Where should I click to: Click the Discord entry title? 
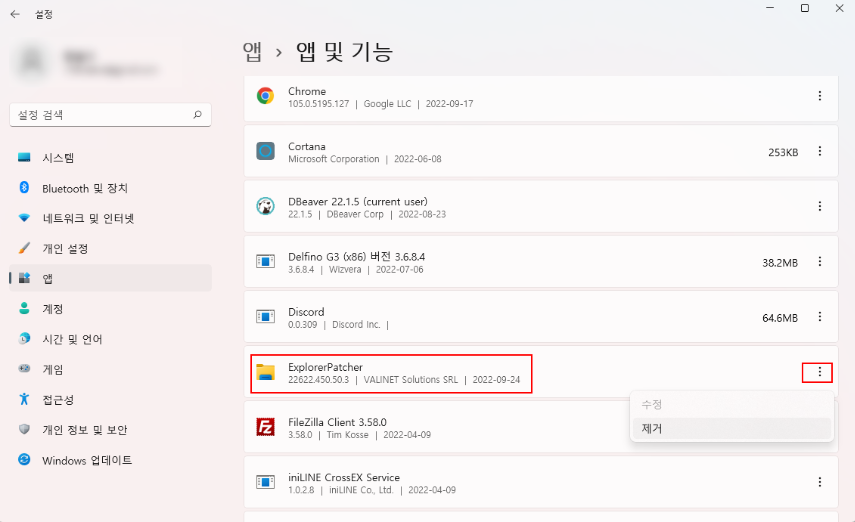click(306, 312)
